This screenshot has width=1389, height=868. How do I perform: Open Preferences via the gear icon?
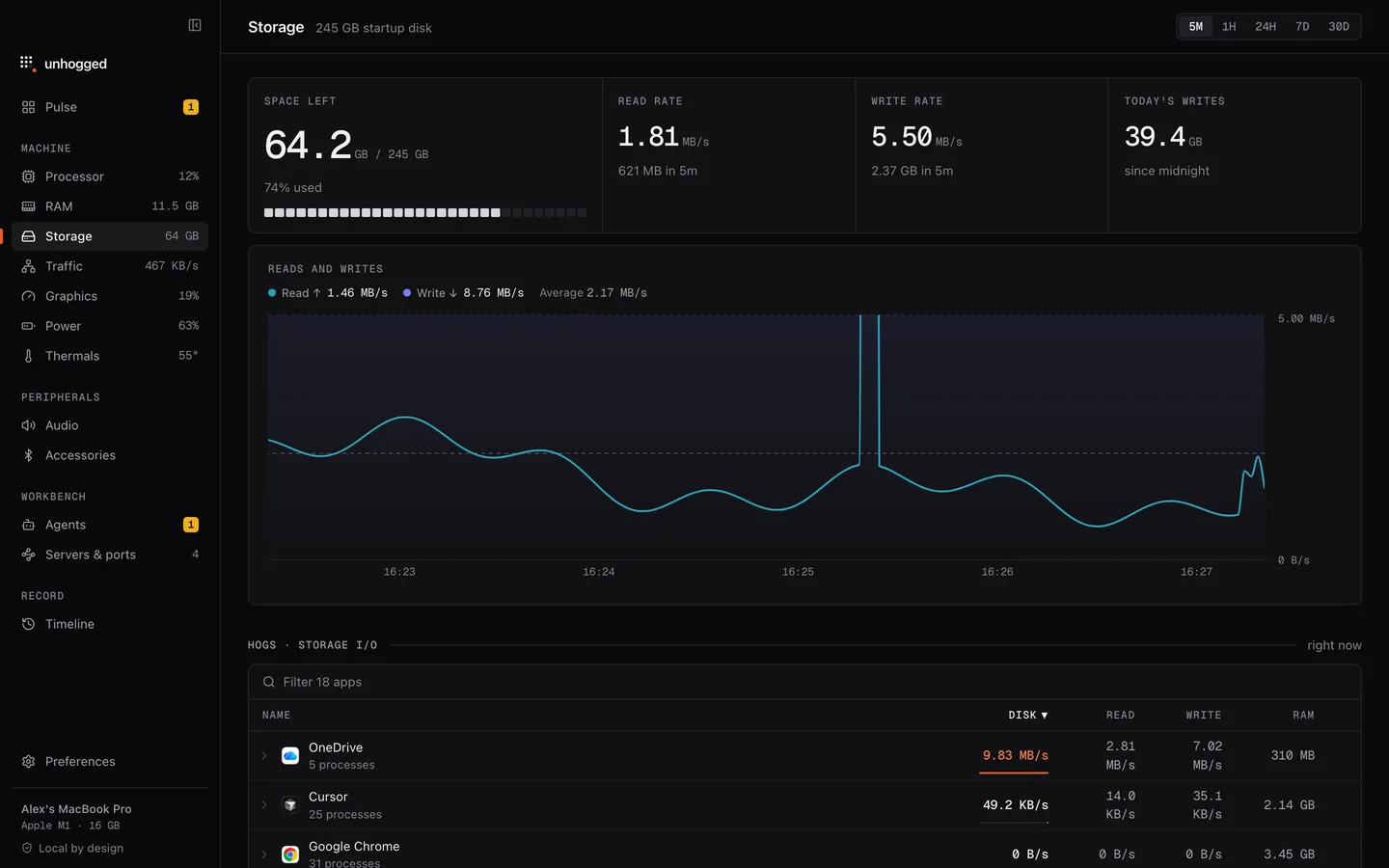(x=28, y=762)
